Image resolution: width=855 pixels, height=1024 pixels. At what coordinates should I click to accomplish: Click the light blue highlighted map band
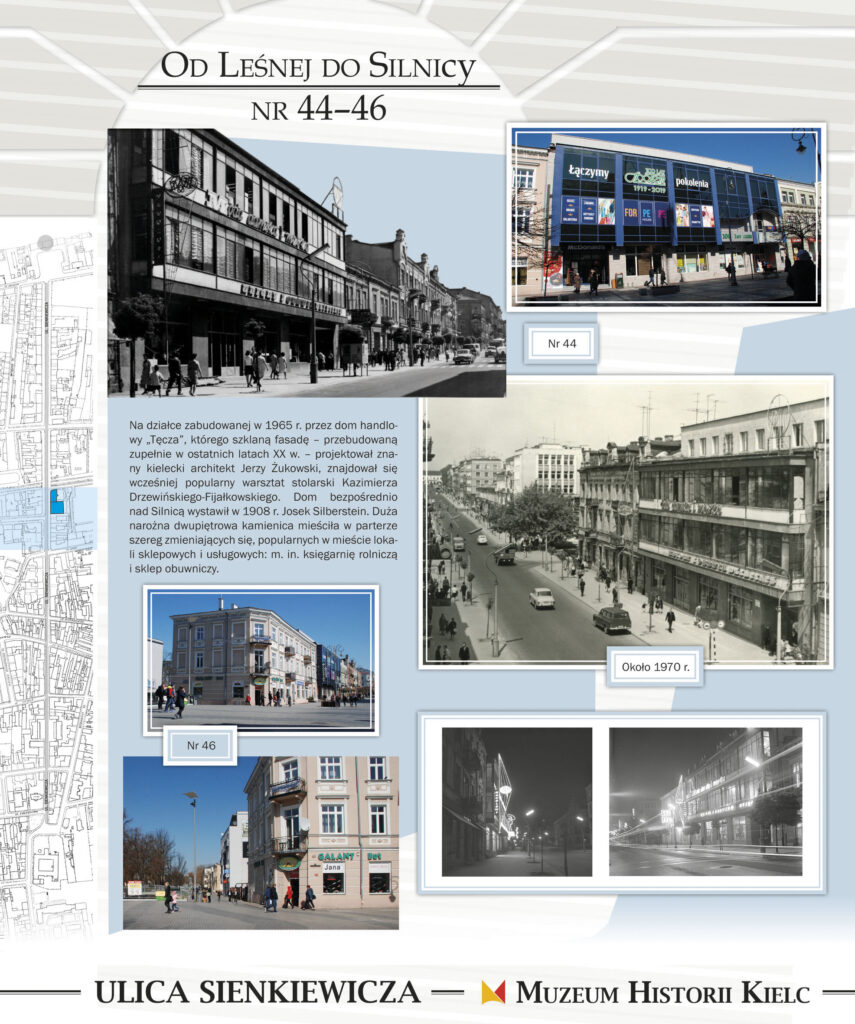[x=48, y=519]
